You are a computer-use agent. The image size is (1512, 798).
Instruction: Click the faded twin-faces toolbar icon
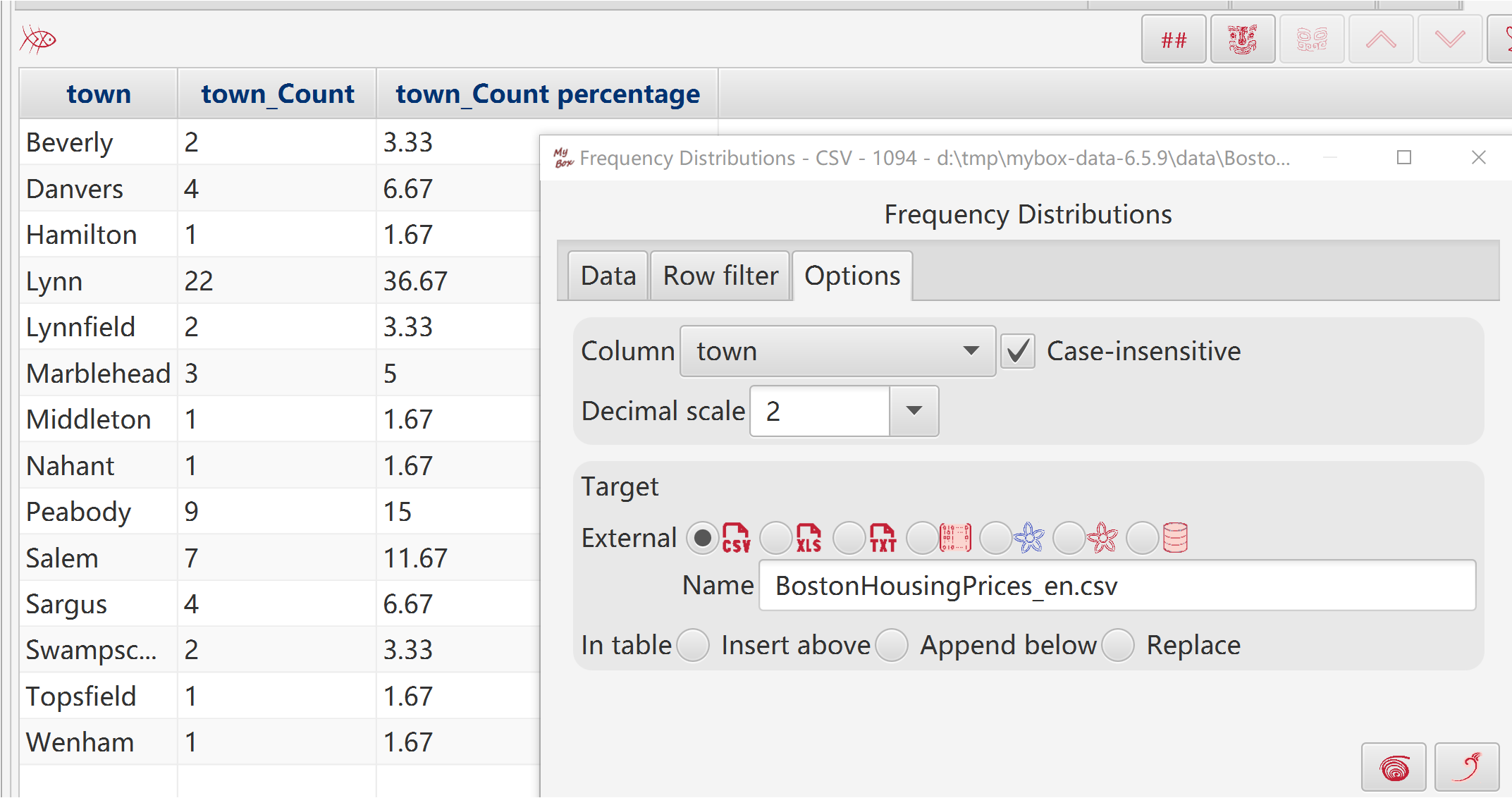tap(1312, 39)
